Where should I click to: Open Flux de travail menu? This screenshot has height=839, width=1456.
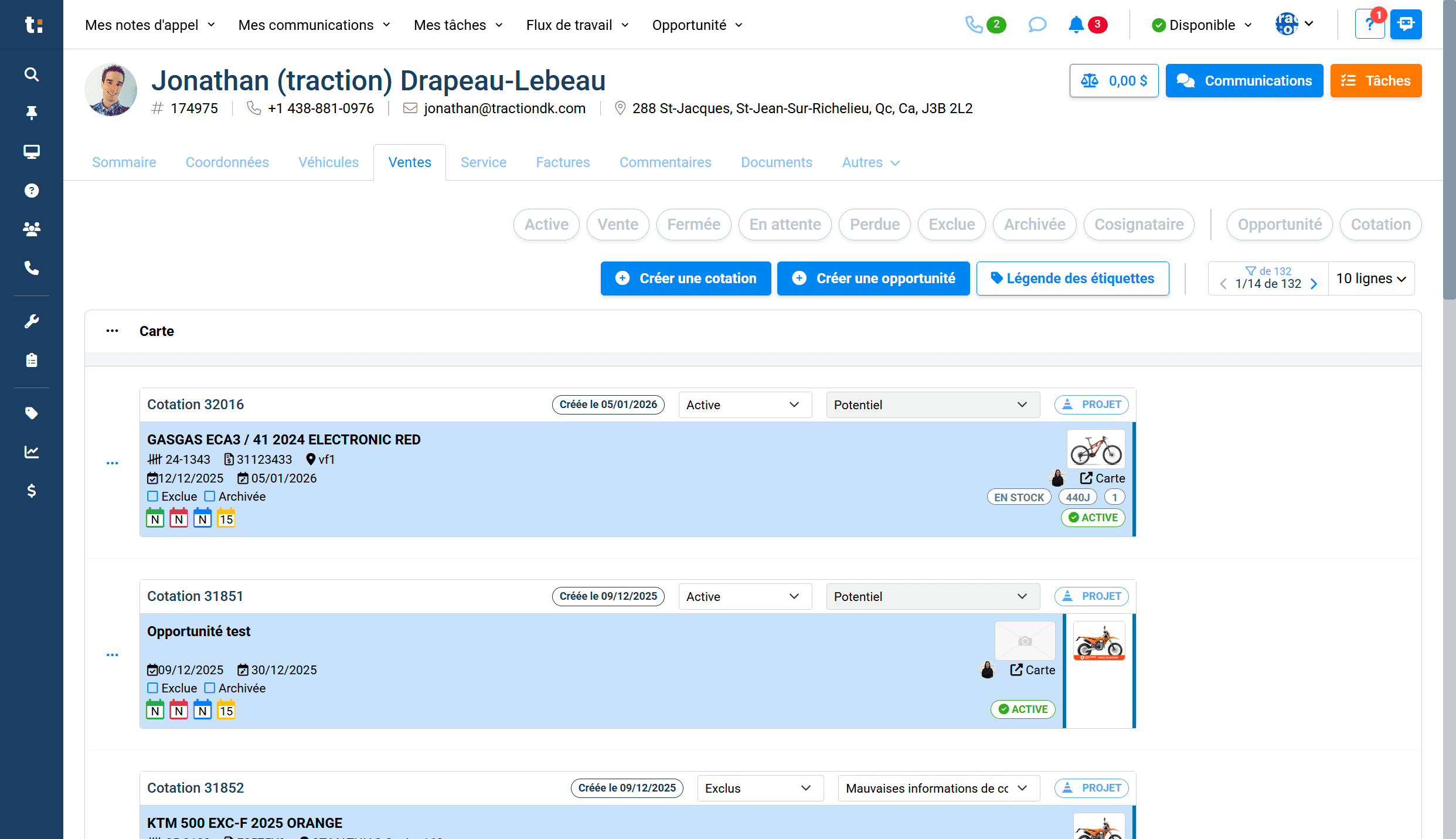point(577,25)
